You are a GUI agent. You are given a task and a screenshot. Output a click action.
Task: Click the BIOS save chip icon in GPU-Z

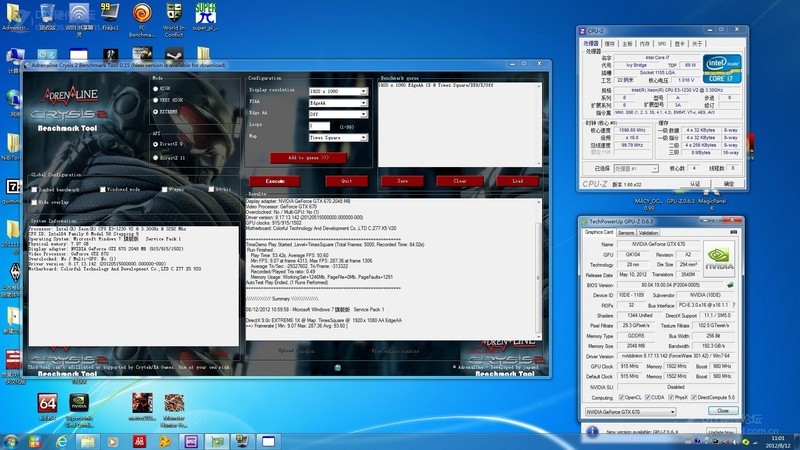pos(730,285)
